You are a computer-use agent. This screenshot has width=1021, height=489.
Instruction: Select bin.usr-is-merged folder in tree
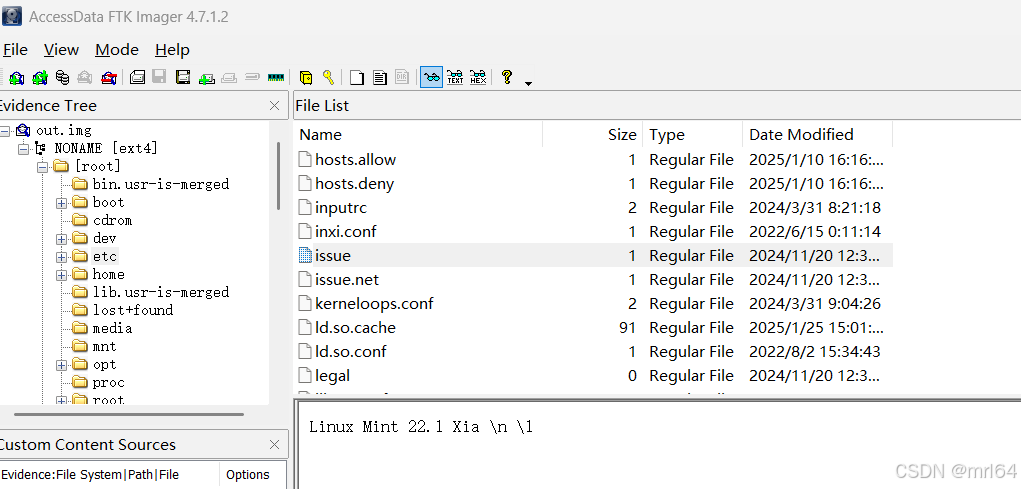tap(161, 184)
